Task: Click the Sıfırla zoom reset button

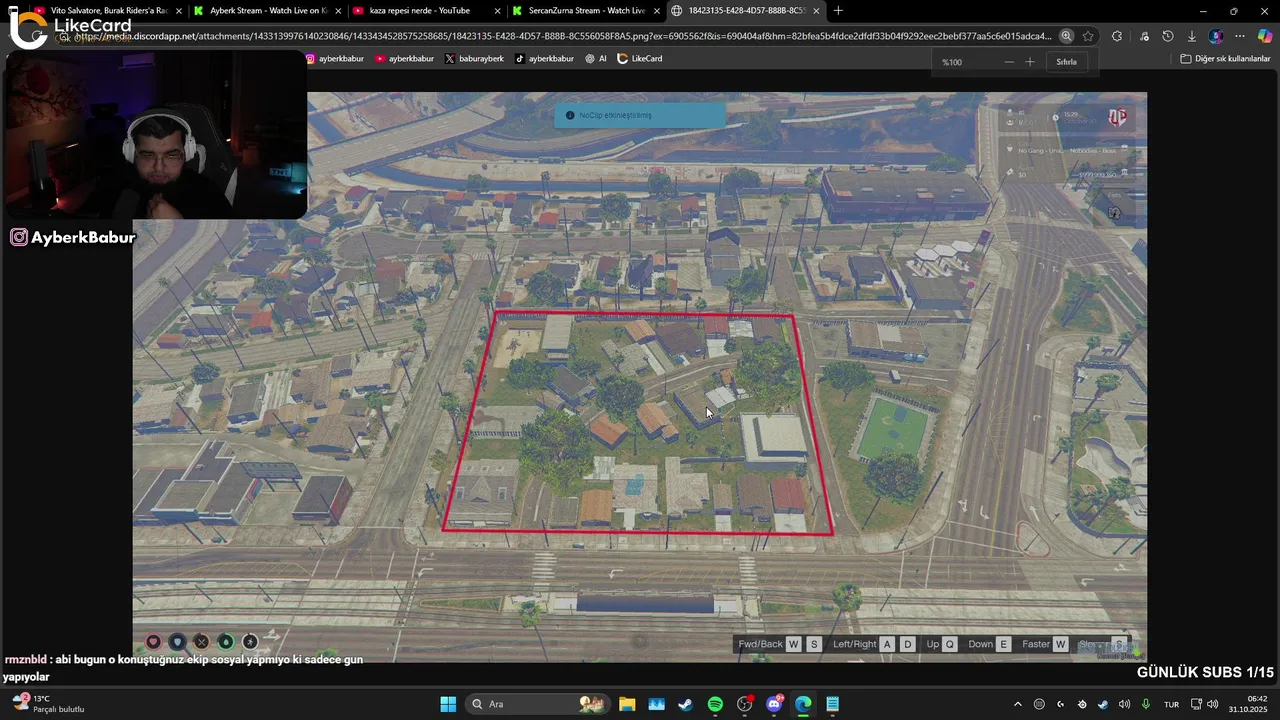Action: click(x=1067, y=62)
